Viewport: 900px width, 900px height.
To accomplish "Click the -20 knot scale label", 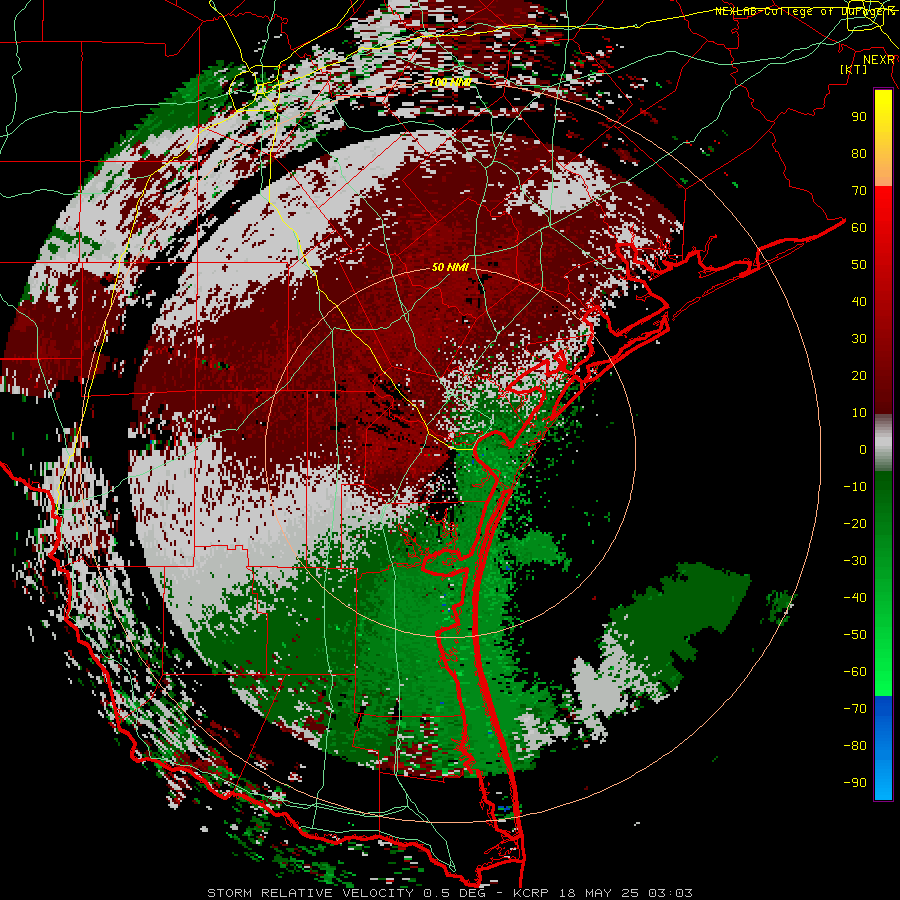I will 855,523.
